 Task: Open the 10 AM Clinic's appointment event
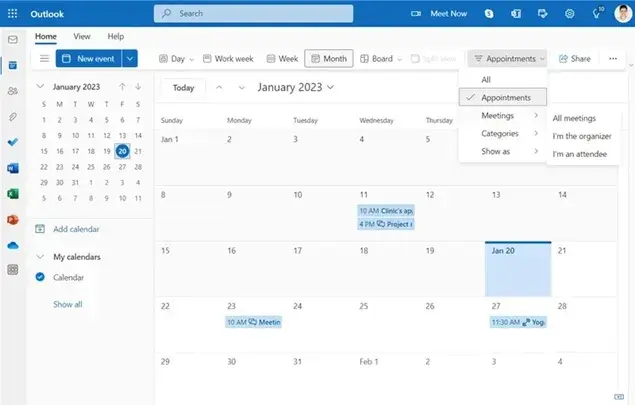point(386,211)
